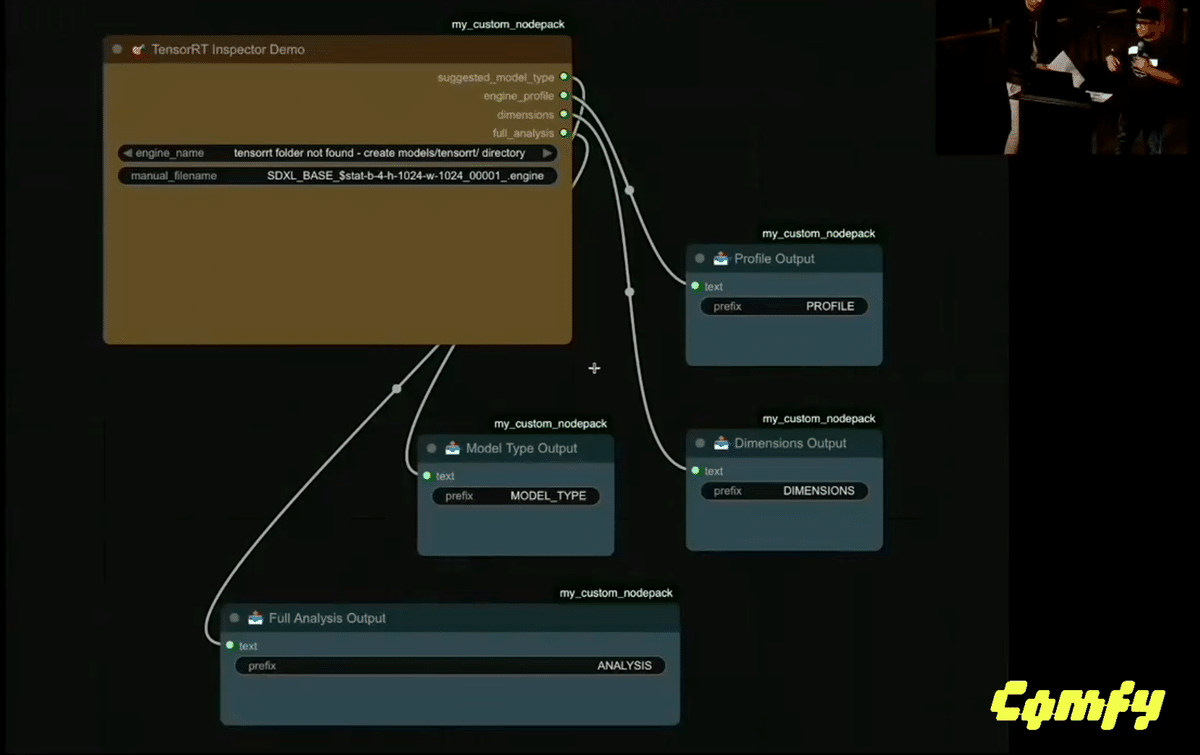The width and height of the screenshot is (1200, 755).
Task: Click the engine_profile output socket
Action: 564,96
